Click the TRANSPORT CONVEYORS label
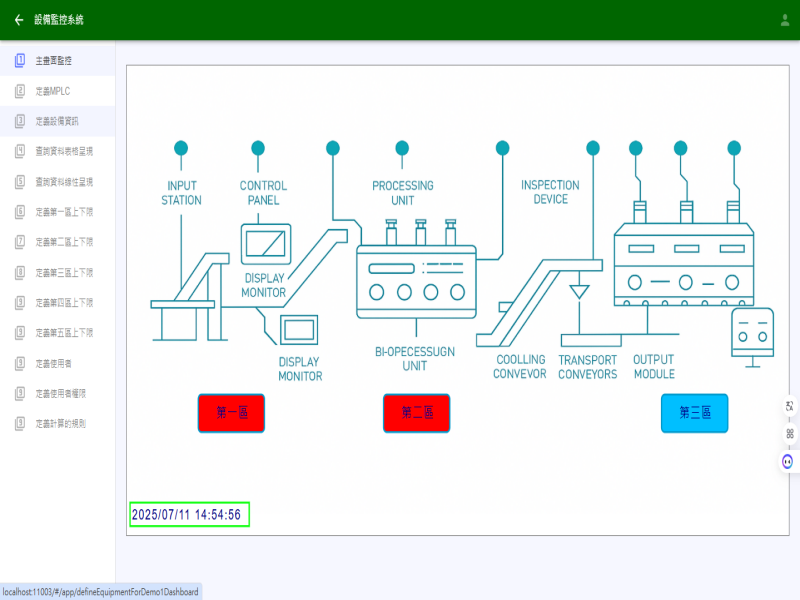This screenshot has height=600, width=800. pyautogui.click(x=588, y=367)
